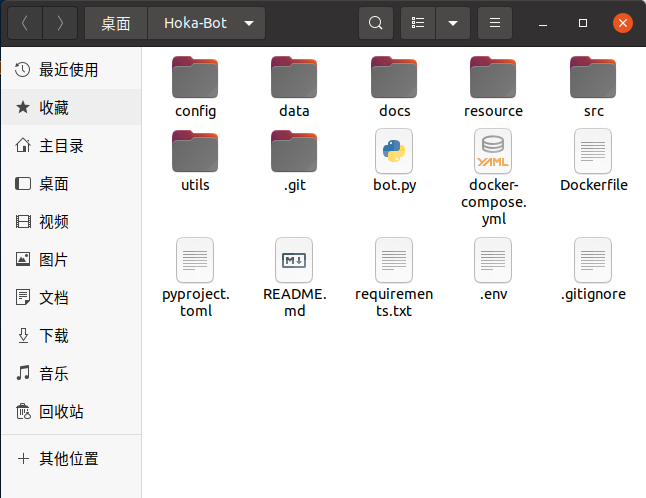Open the bot.py Python file
The height and width of the screenshot is (498, 646).
(x=393, y=151)
